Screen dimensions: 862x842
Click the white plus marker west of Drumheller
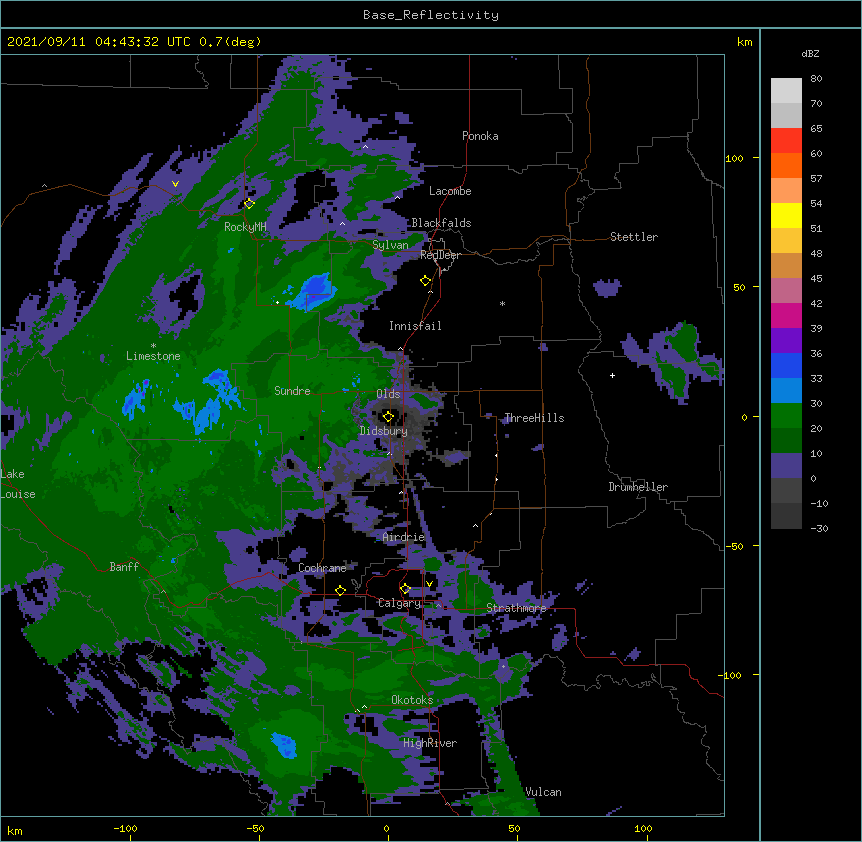click(x=612, y=375)
